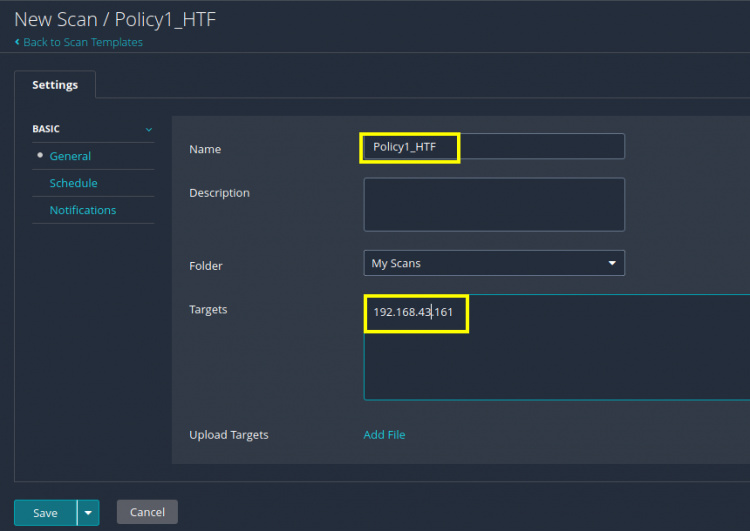Collapse the BASIC section chevron
Image resolution: width=750 pixels, height=531 pixels.
[x=149, y=129]
